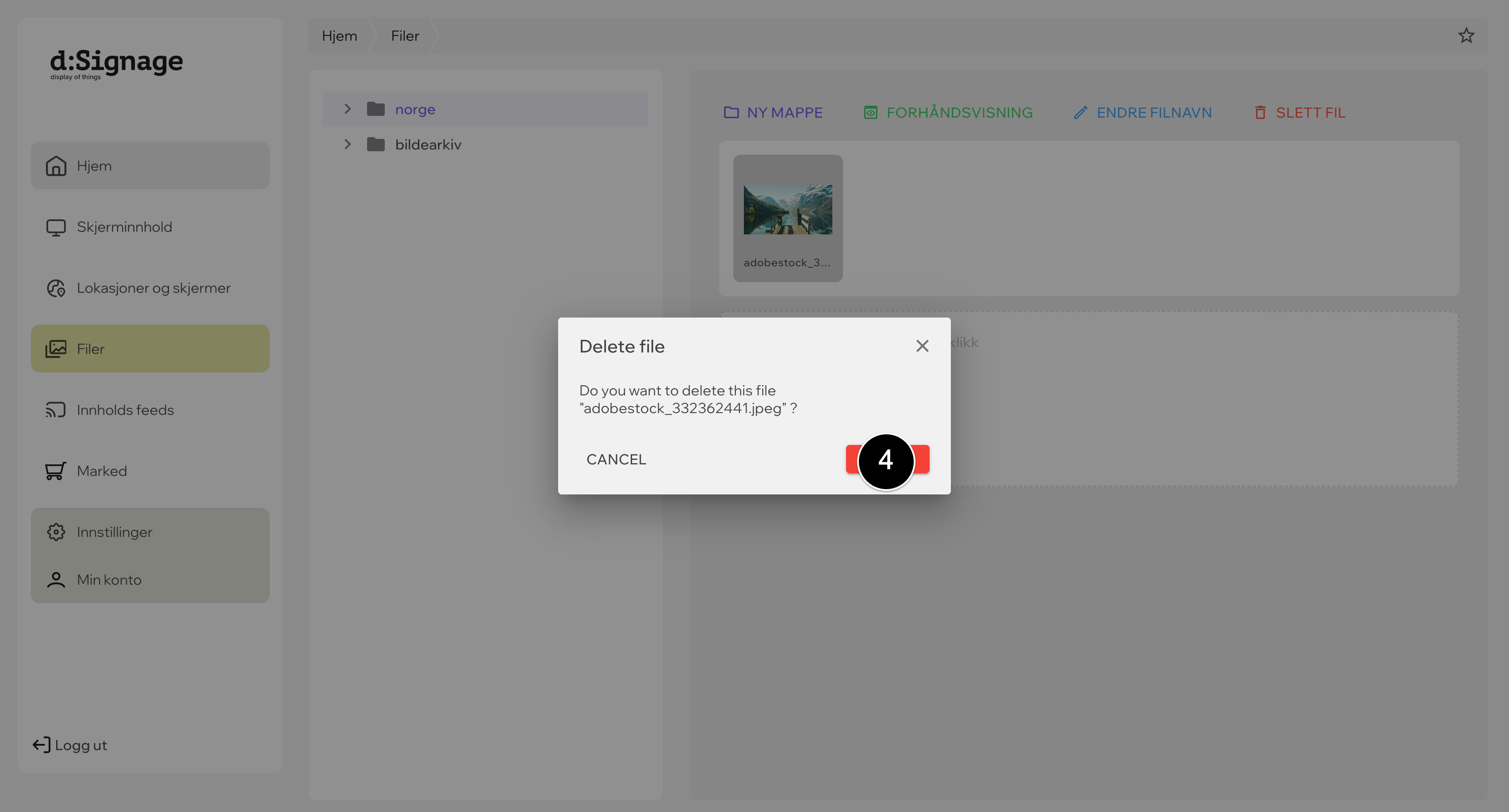This screenshot has width=1509, height=812.
Task: Click Logg ut
Action: [x=70, y=745]
